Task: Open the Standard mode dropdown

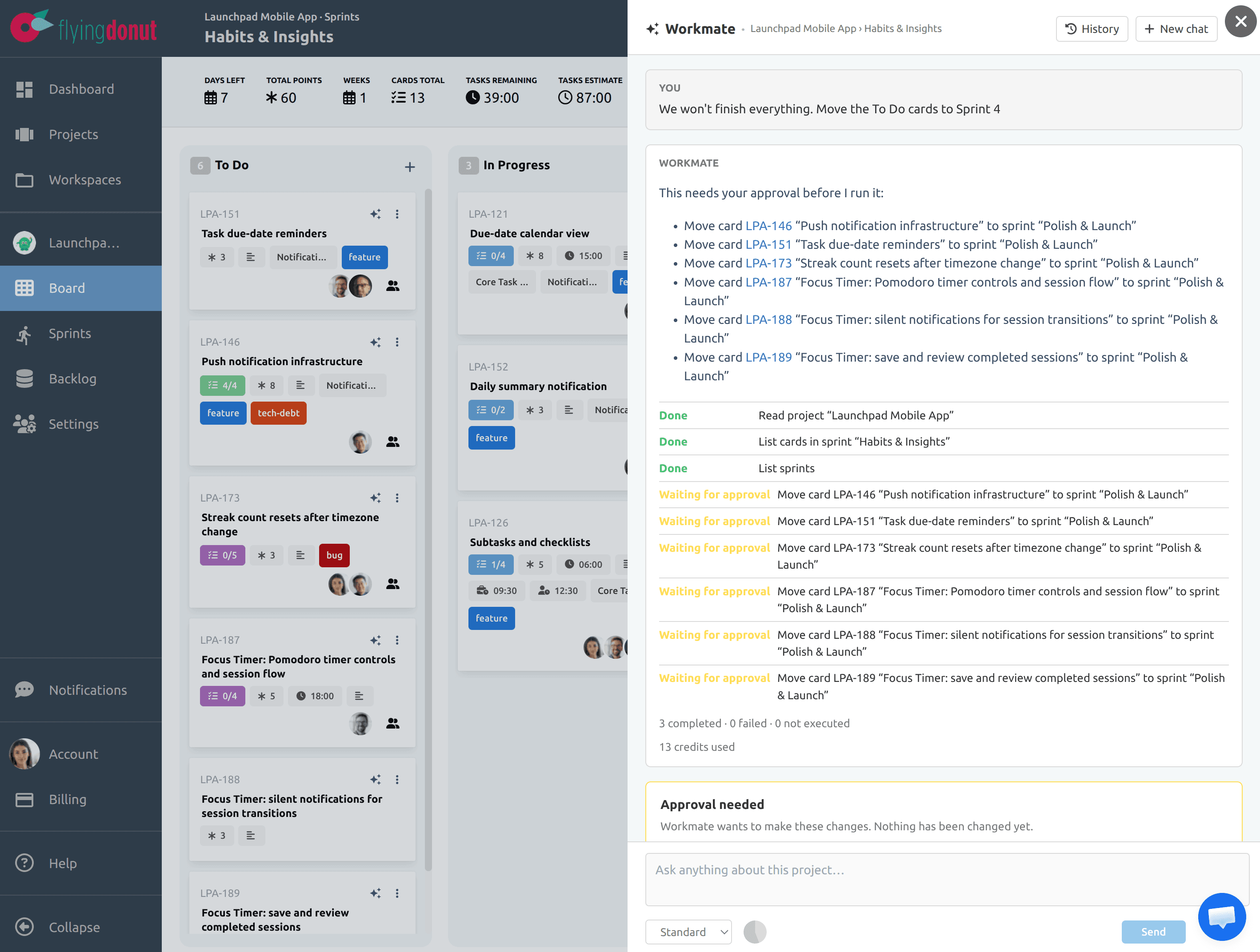Action: 688,932
